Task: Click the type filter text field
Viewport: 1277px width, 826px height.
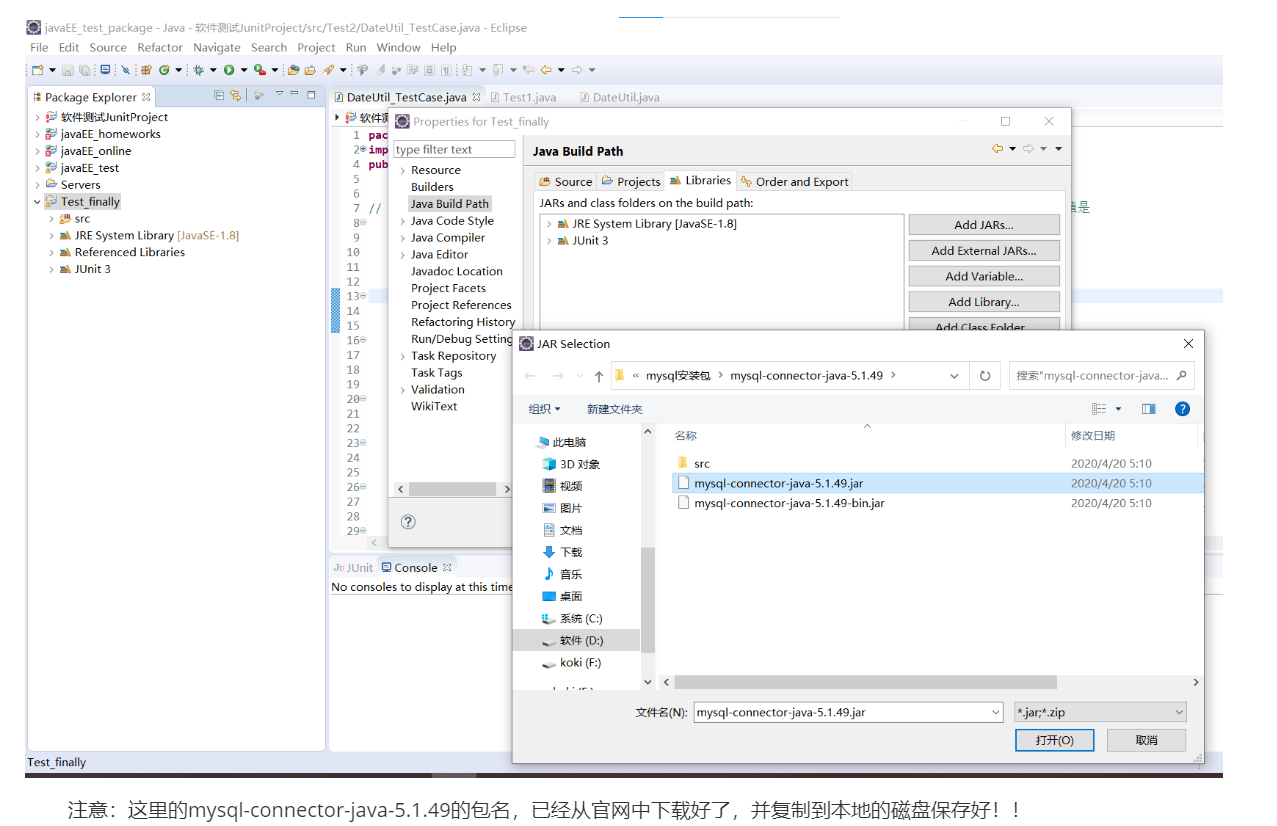Action: click(x=454, y=149)
